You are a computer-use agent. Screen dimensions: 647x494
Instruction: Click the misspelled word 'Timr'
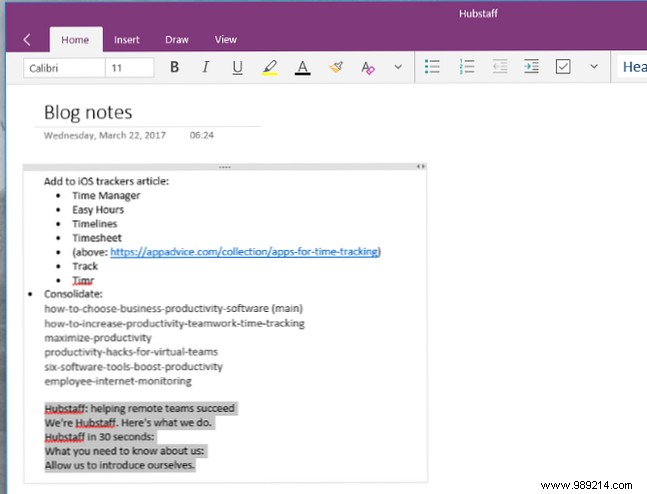coord(83,281)
